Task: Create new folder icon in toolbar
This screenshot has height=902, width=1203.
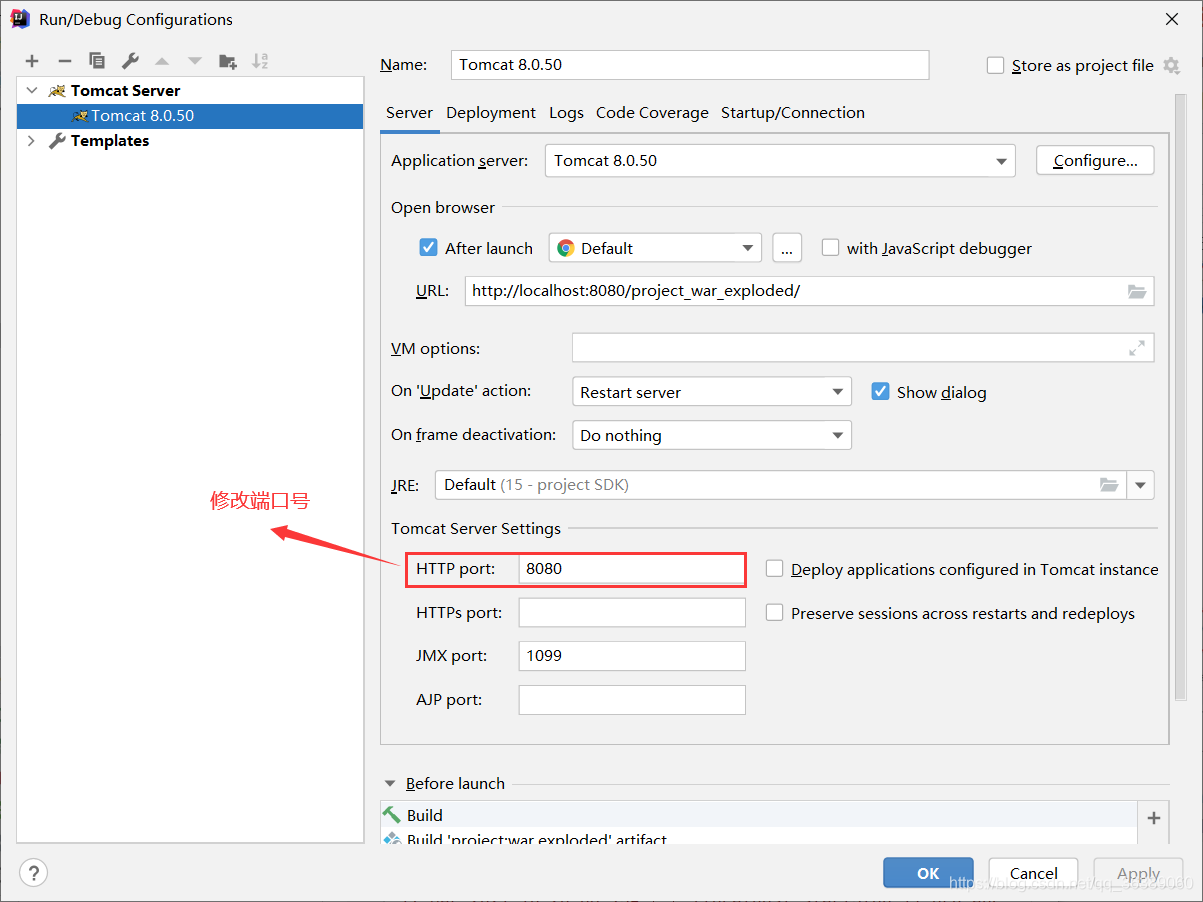Action: point(228,61)
